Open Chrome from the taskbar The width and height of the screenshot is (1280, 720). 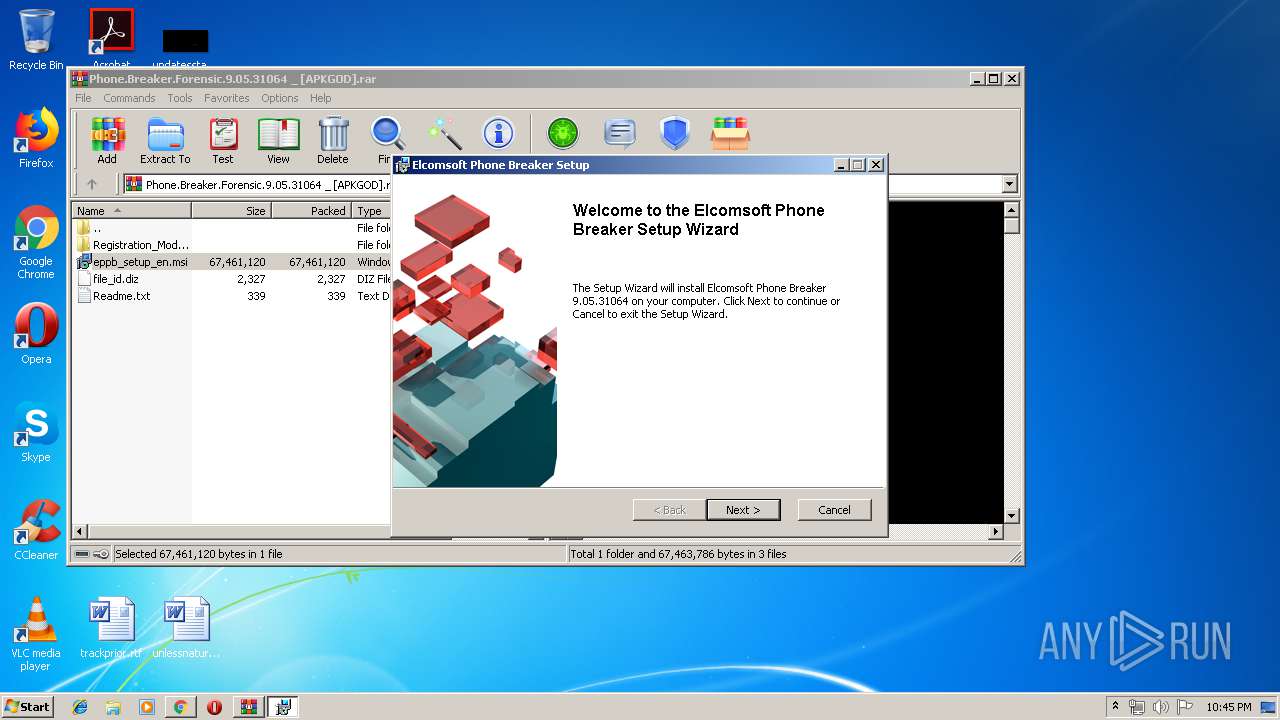[x=180, y=707]
